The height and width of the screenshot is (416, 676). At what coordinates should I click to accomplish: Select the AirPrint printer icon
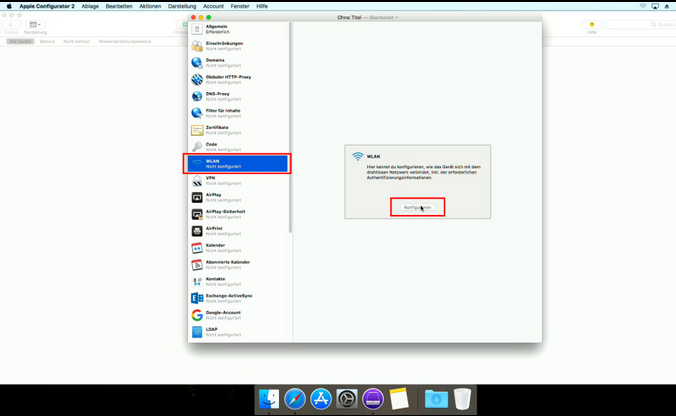[197, 231]
